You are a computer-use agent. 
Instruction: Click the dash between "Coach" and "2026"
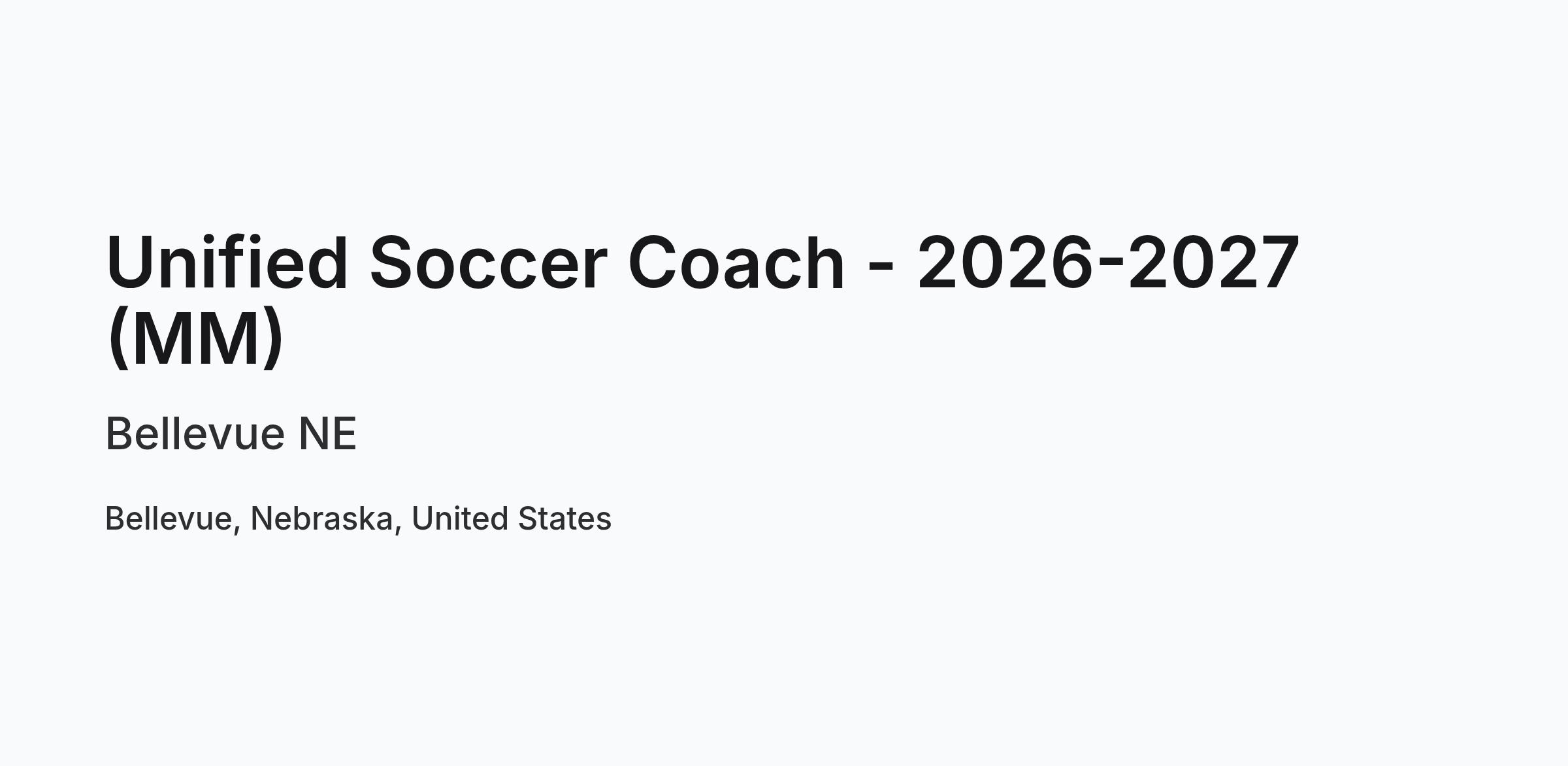point(881,269)
